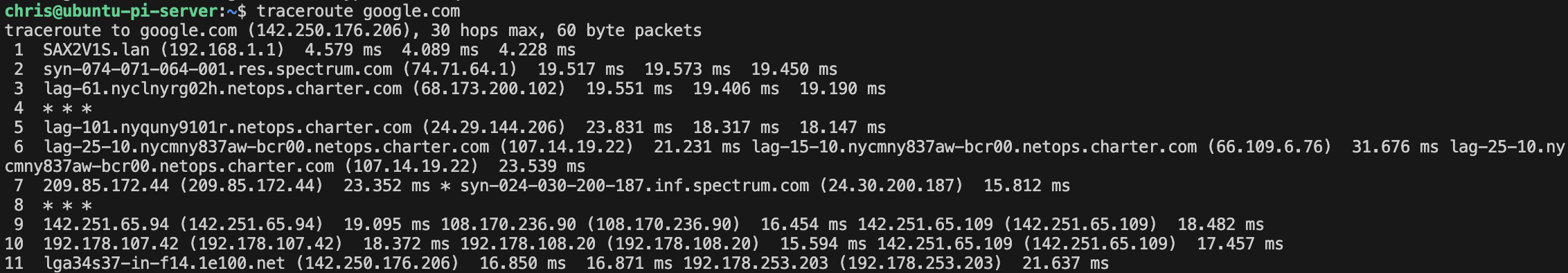
Task: Click the IP 66.109.6.76 on hop 6
Action: (x=1269, y=147)
